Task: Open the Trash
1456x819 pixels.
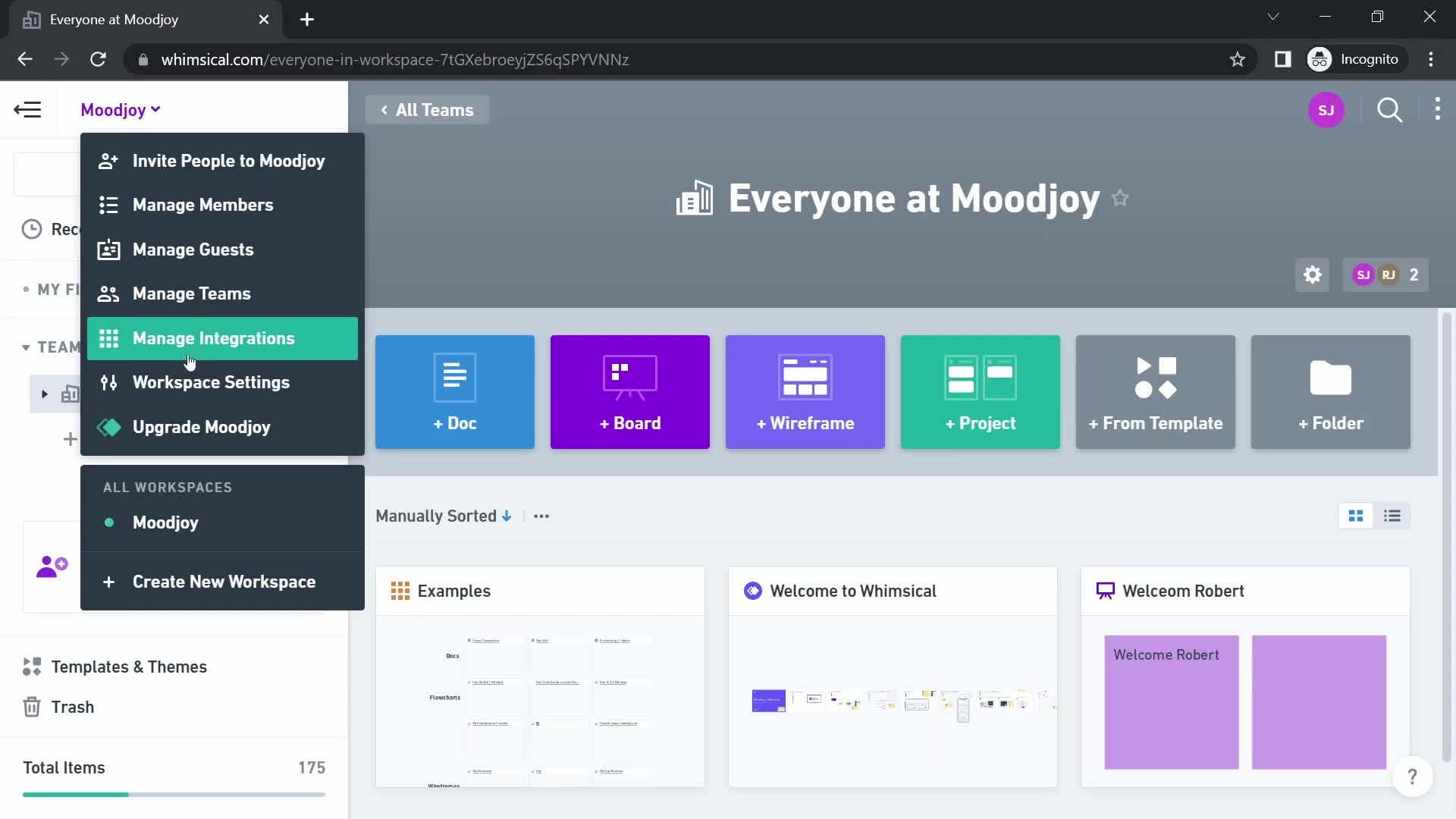Action: [x=58, y=708]
